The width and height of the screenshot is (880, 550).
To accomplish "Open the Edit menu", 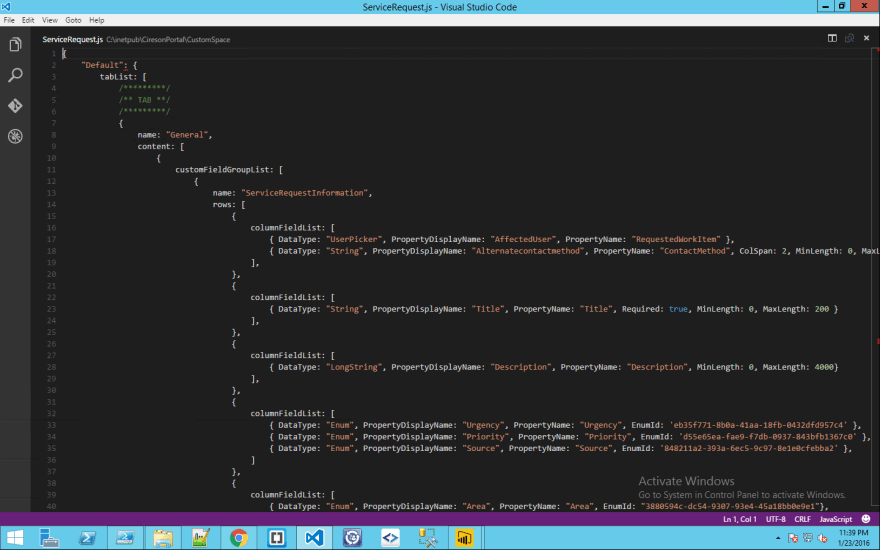I will coord(28,20).
